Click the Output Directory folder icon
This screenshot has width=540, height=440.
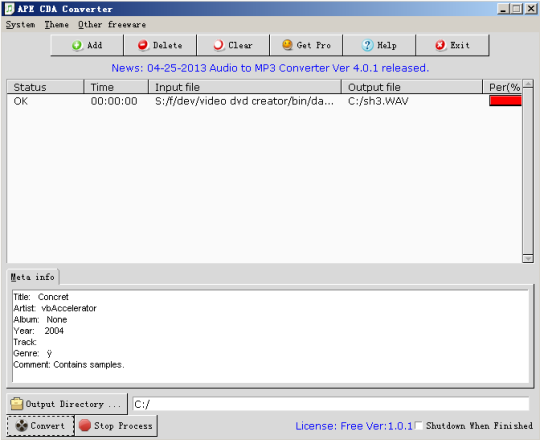[17, 404]
